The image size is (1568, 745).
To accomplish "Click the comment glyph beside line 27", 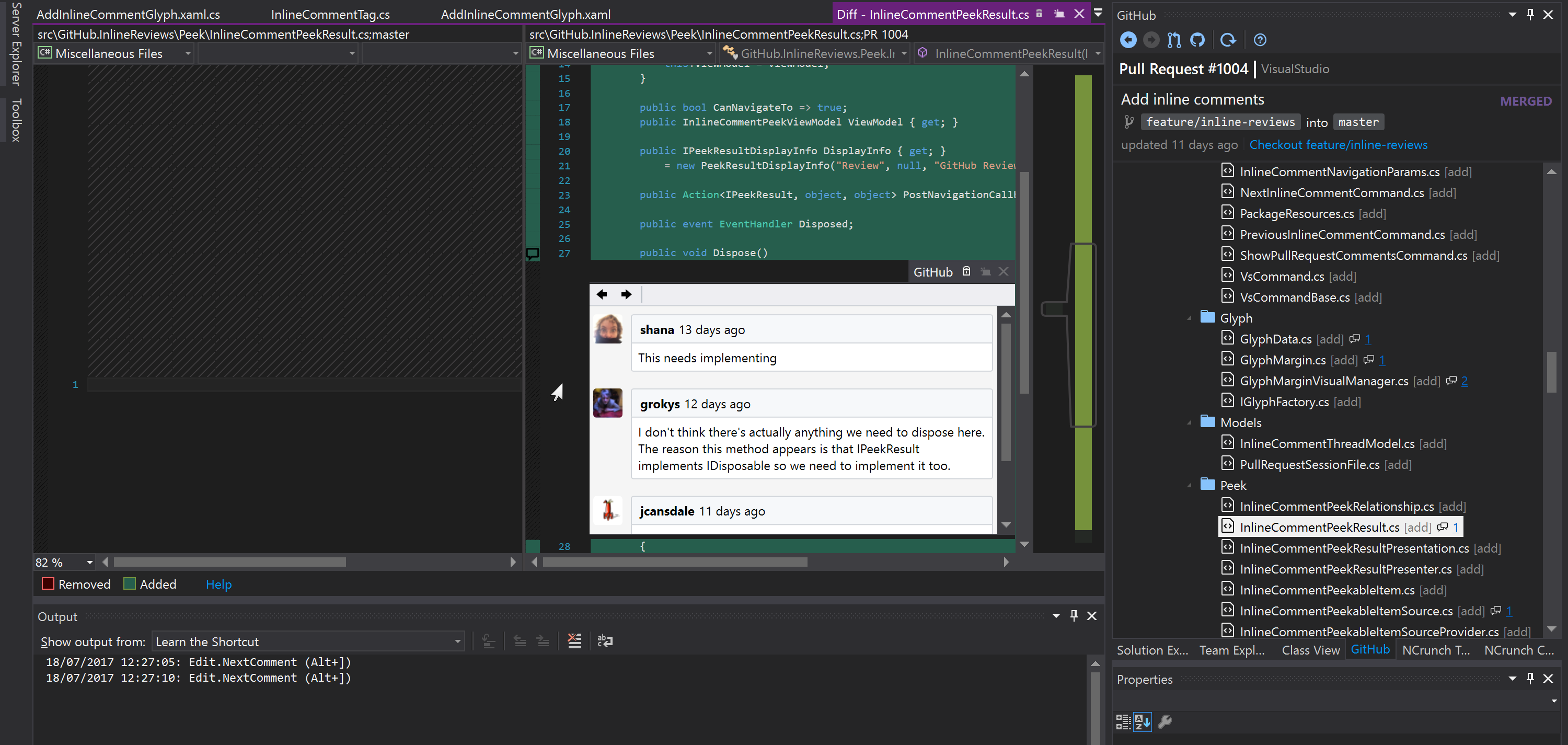I will 534,255.
